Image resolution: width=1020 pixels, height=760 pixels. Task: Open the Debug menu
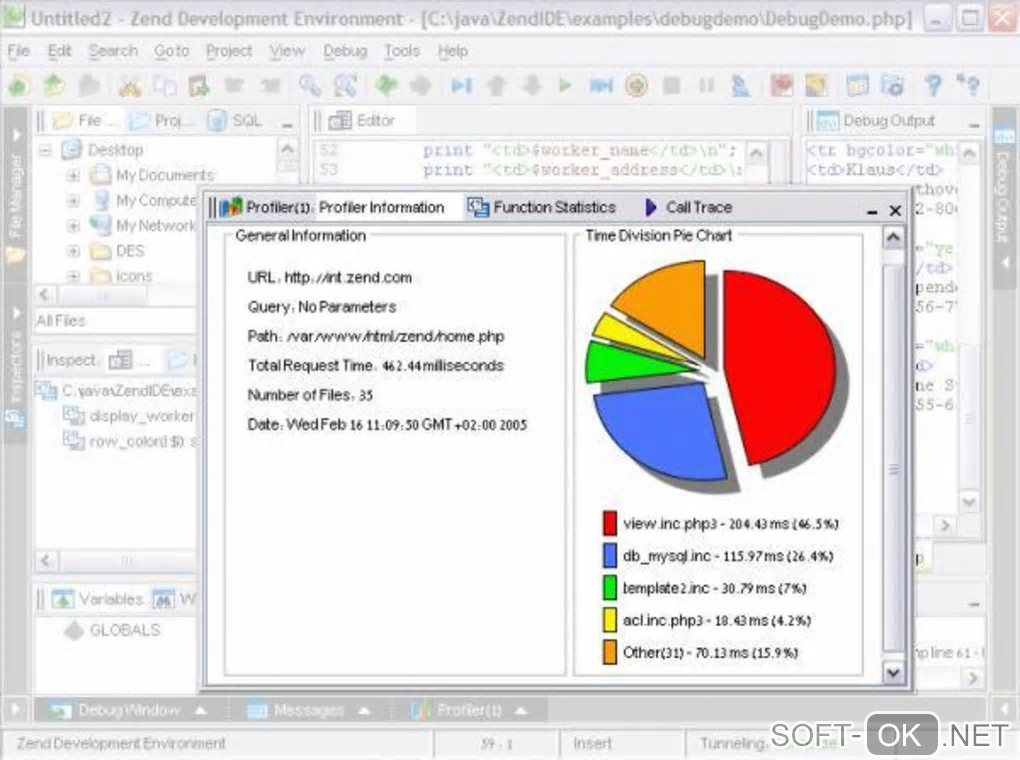(x=345, y=51)
